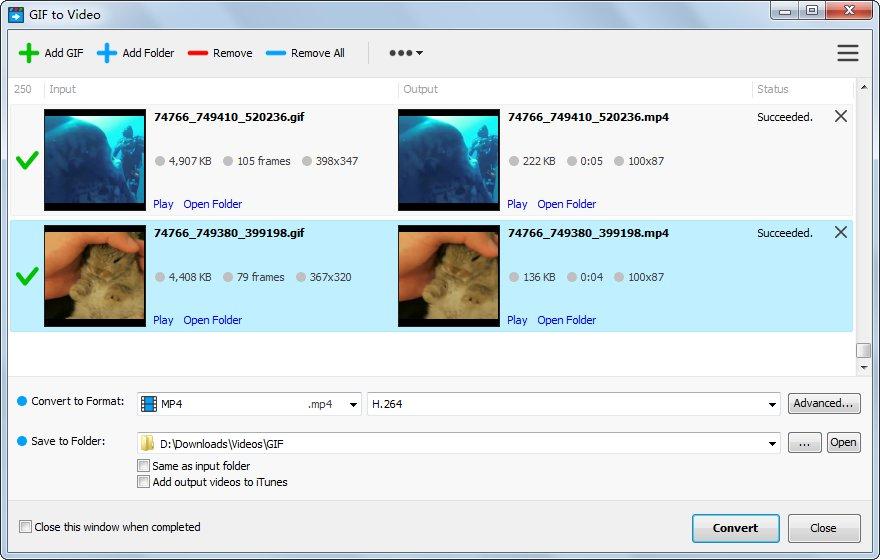
Task: Click the D:\Downloads\Videos\GIF path field
Action: click(x=459, y=443)
